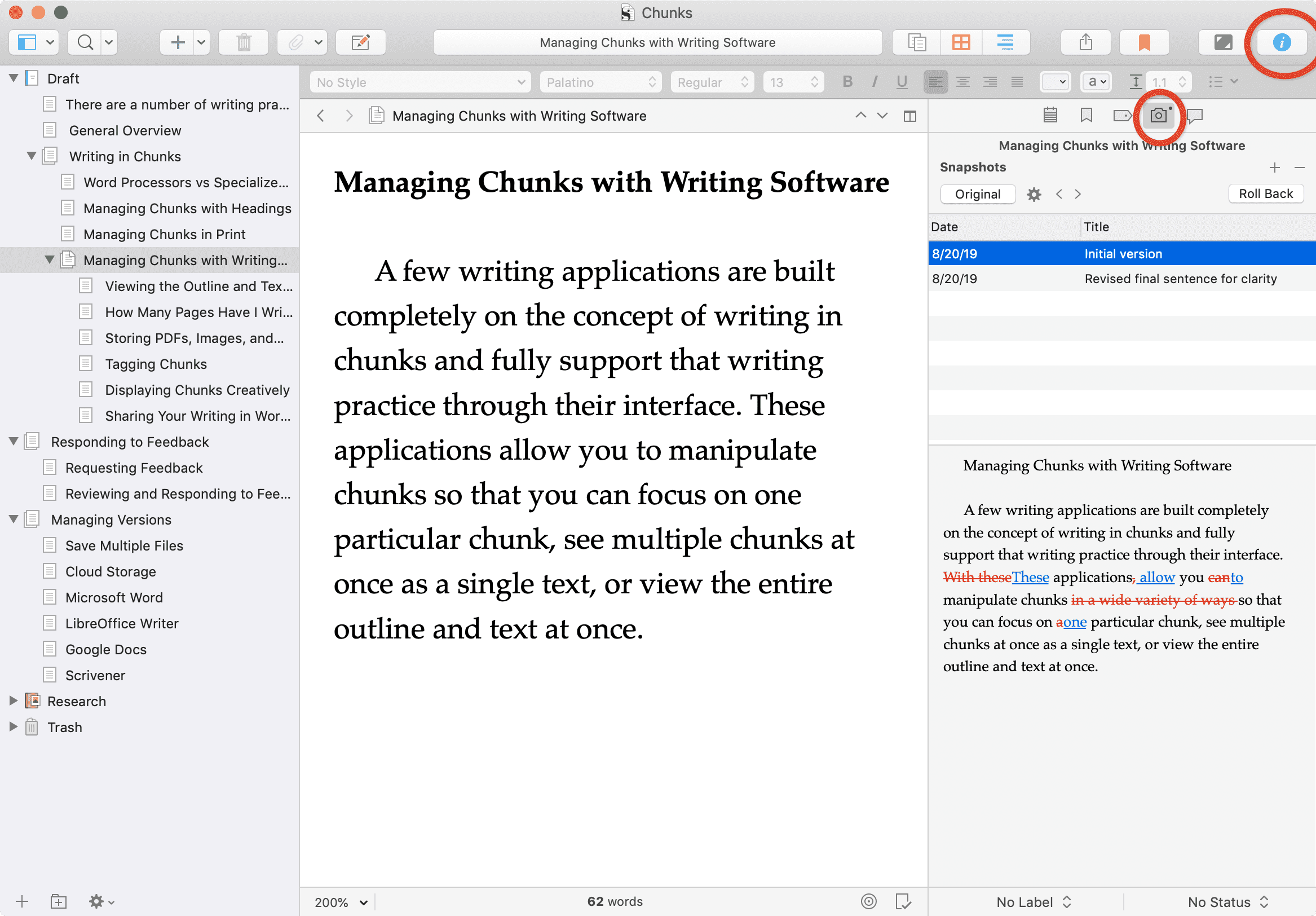Screen dimensions: 1316x916
Task: Open the Palatino font dropdown
Action: [x=600, y=82]
